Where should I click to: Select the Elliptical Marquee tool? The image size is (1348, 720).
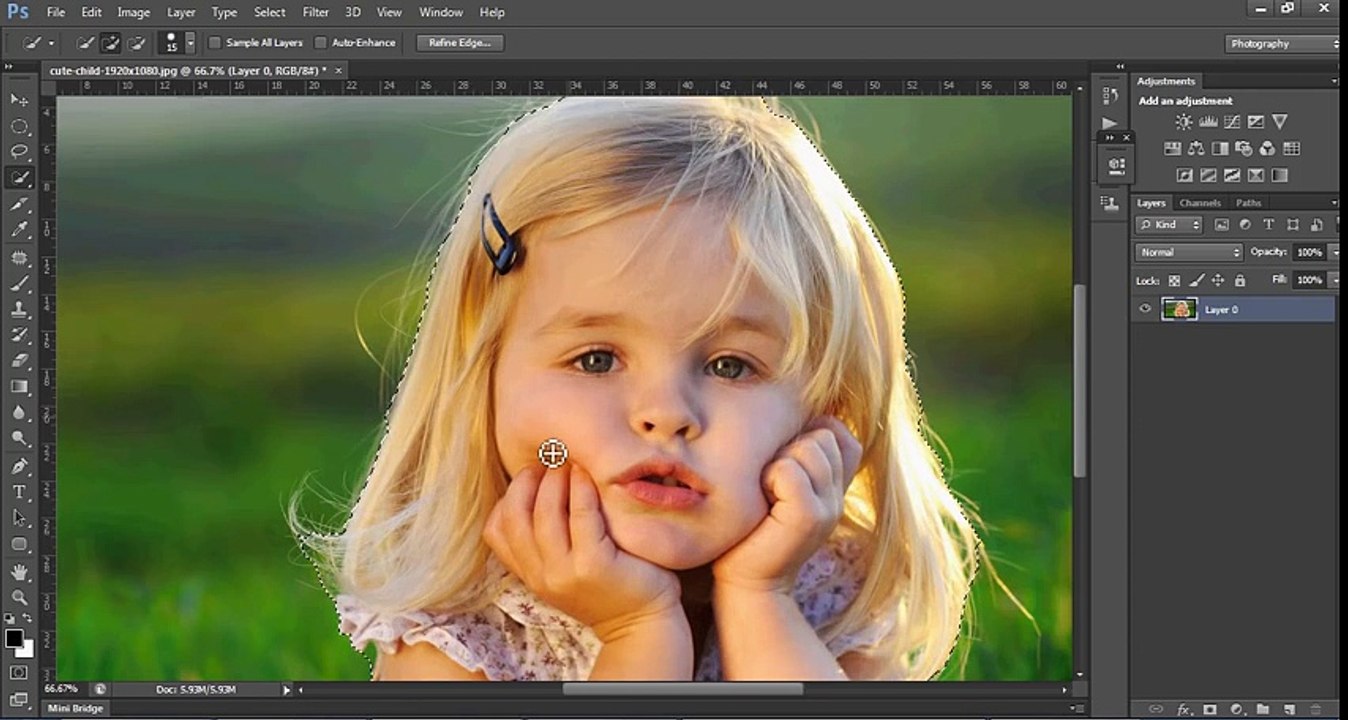point(19,126)
